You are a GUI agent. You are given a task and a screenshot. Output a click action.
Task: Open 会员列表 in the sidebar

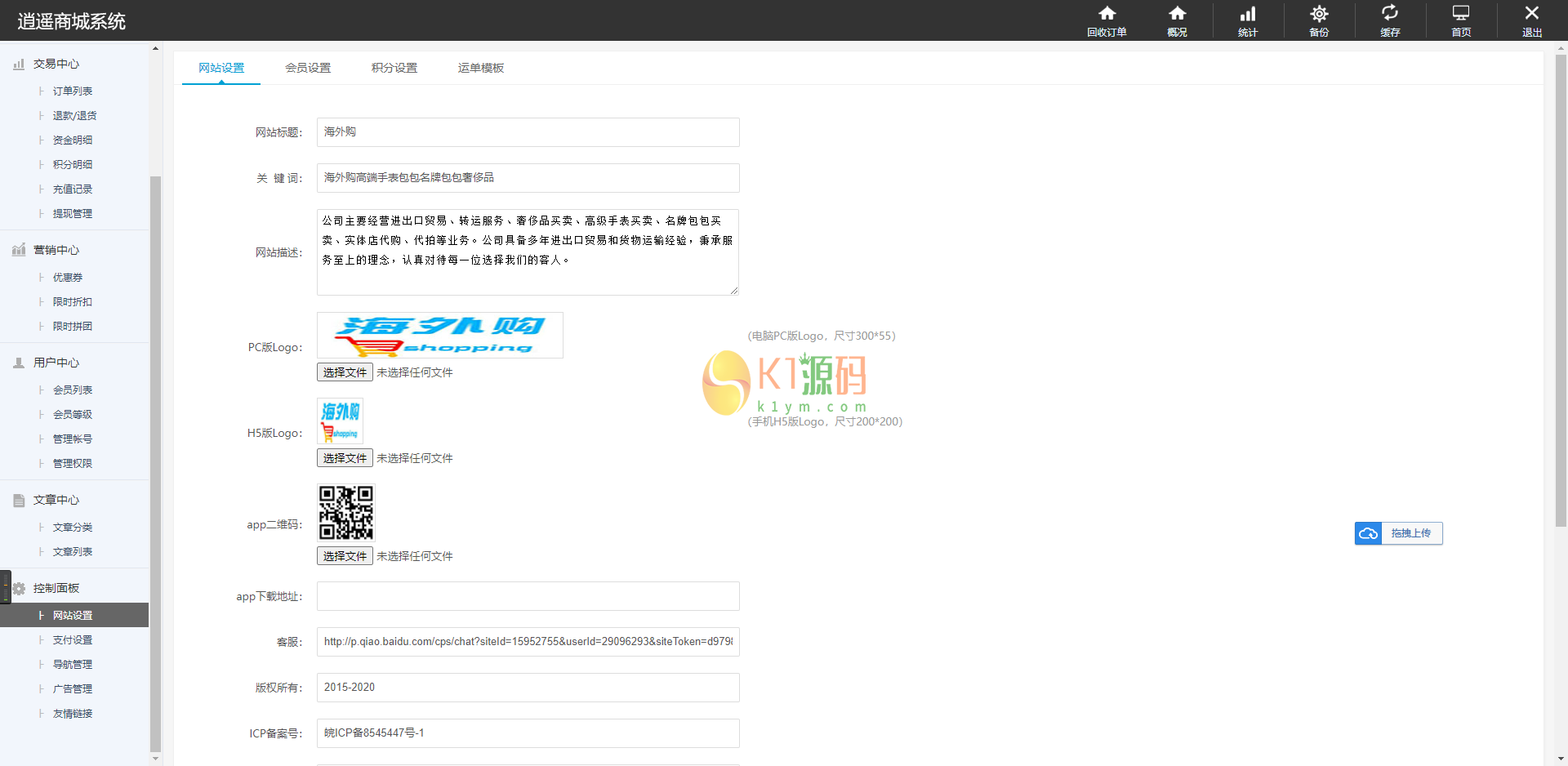pos(73,390)
